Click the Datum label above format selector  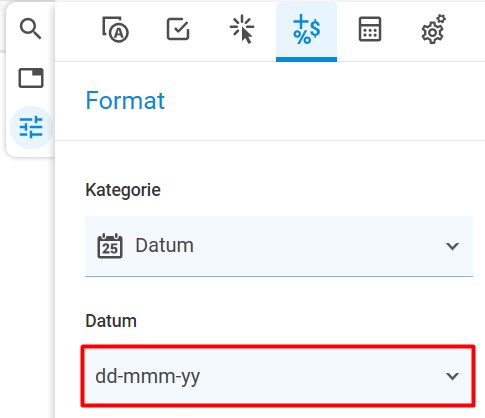click(x=111, y=321)
